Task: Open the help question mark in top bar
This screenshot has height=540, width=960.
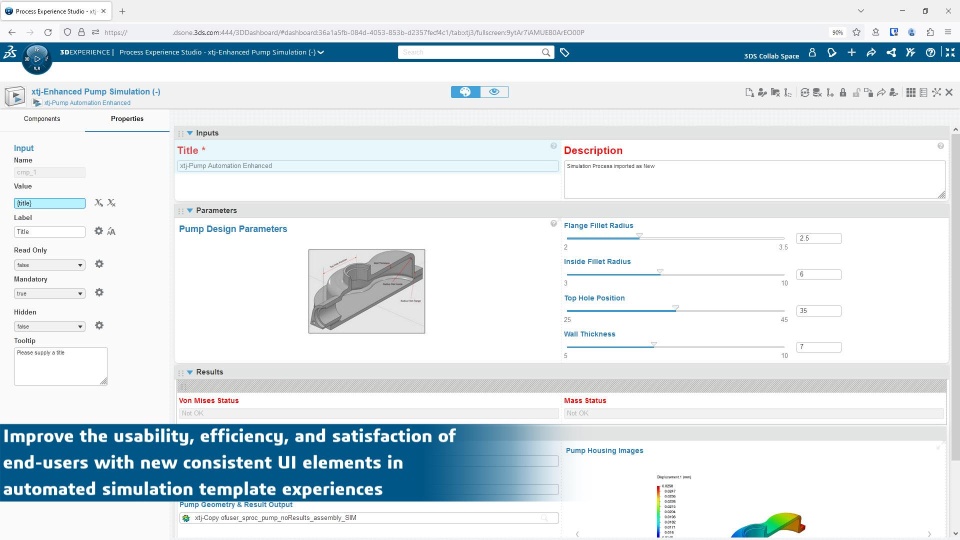Action: (x=931, y=53)
